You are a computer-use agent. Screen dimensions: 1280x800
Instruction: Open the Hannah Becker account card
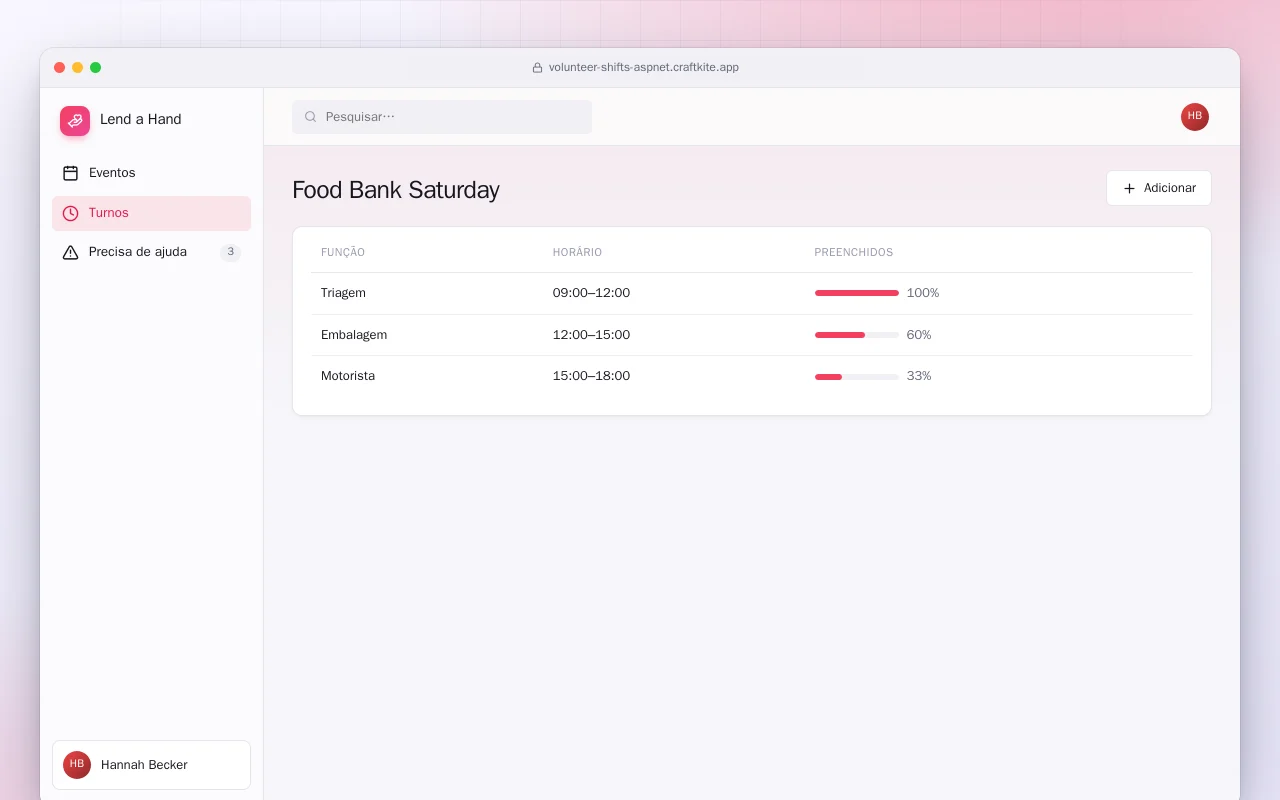click(x=151, y=765)
